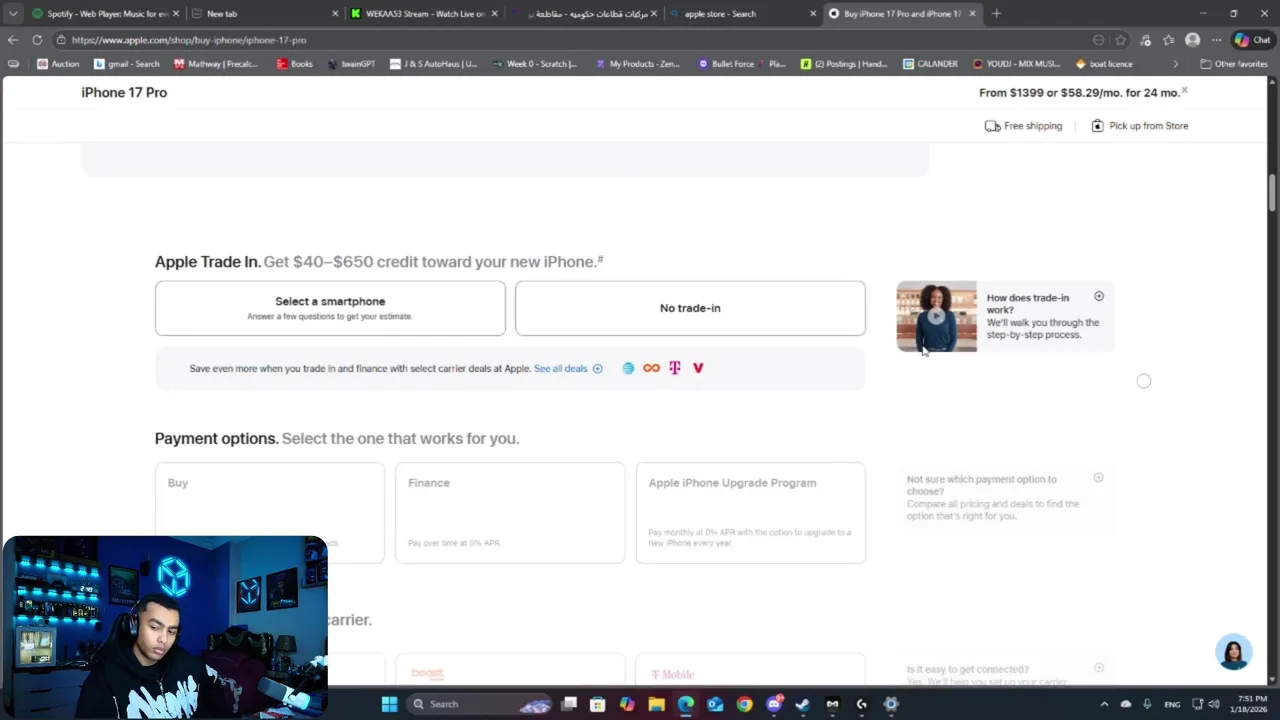
Task: Open the Settings gear in the taskbar
Action: coord(891,704)
